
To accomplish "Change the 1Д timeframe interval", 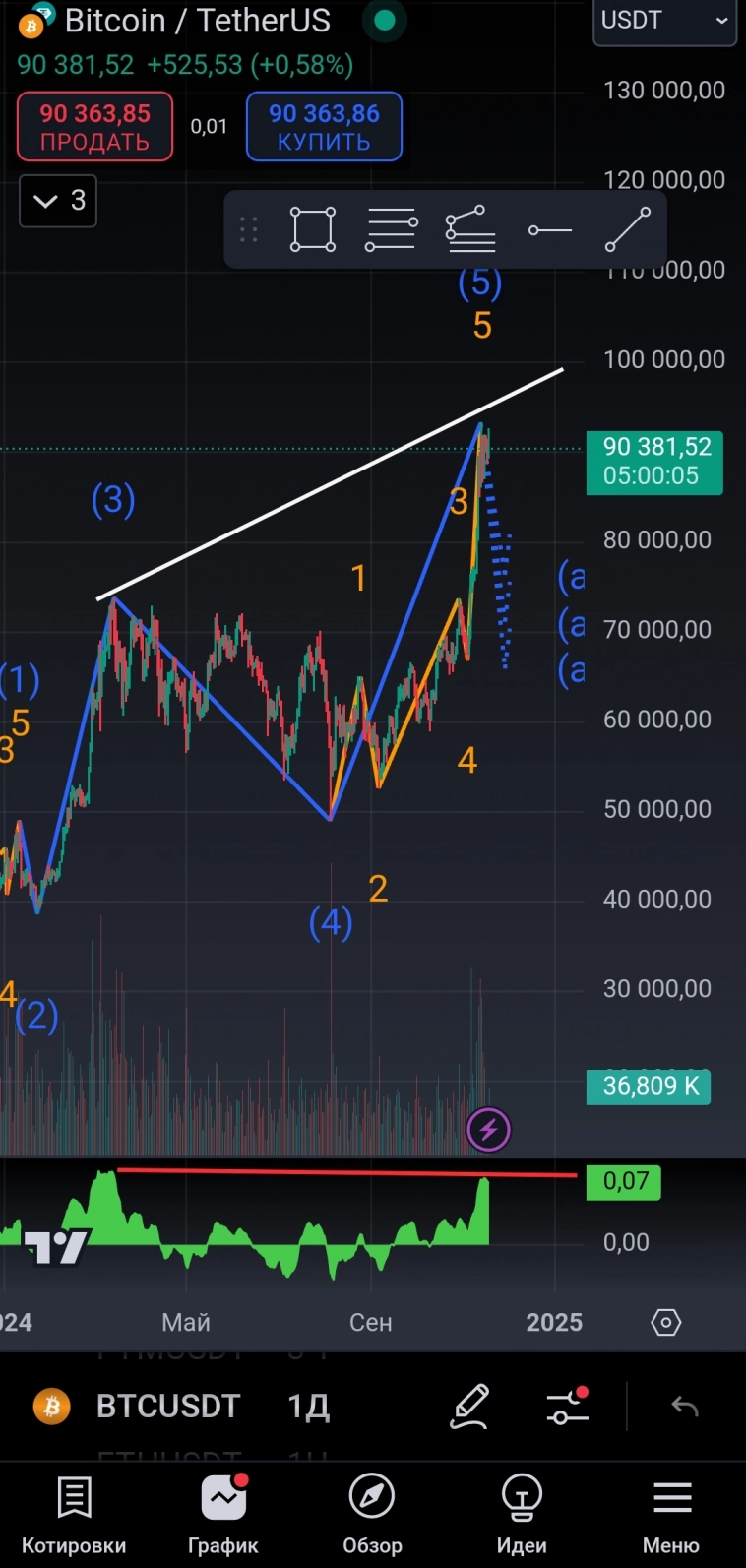I will coord(308,1406).
